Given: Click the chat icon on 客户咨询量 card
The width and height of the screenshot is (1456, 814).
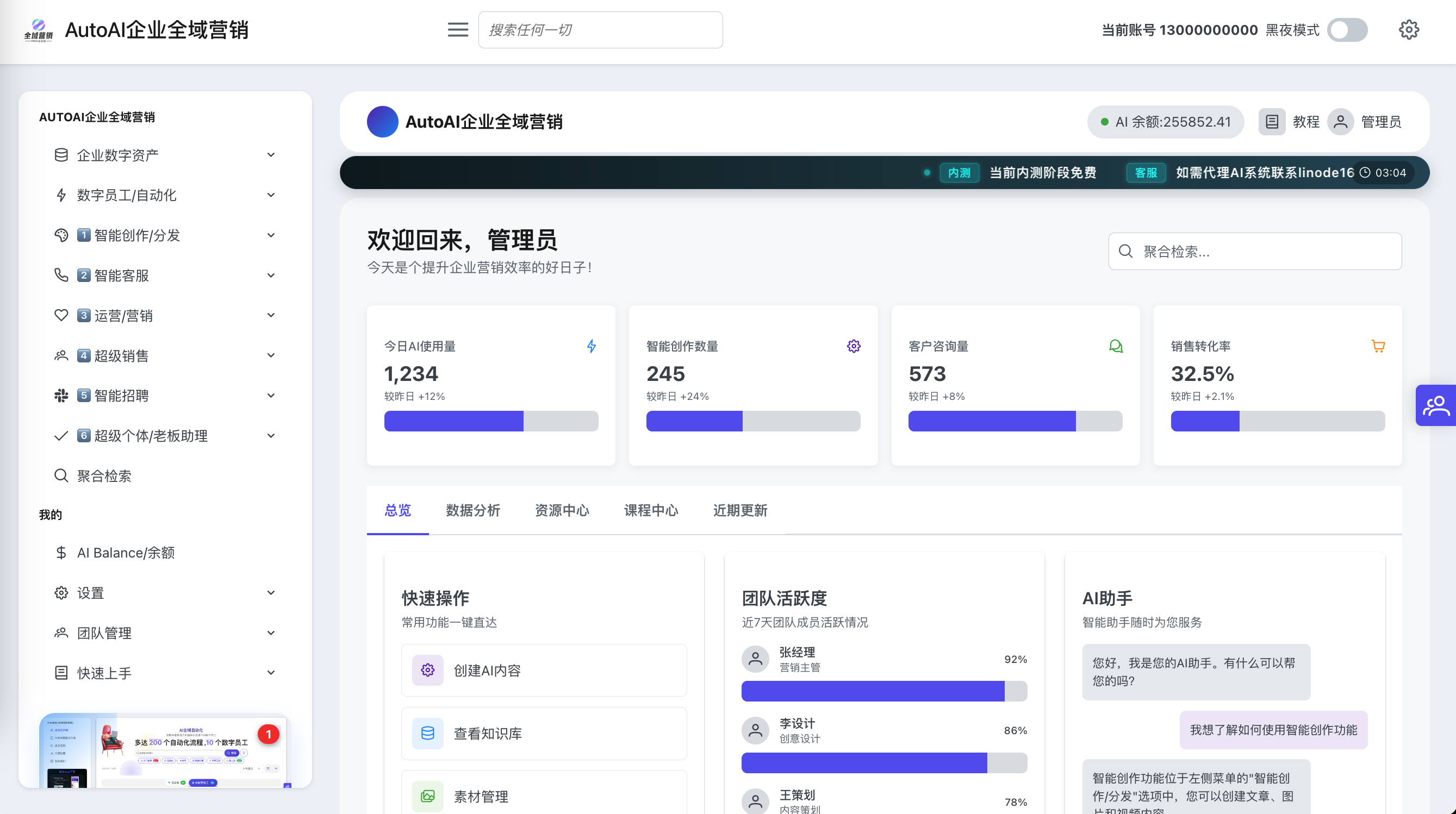Looking at the screenshot, I should pos(1116,346).
